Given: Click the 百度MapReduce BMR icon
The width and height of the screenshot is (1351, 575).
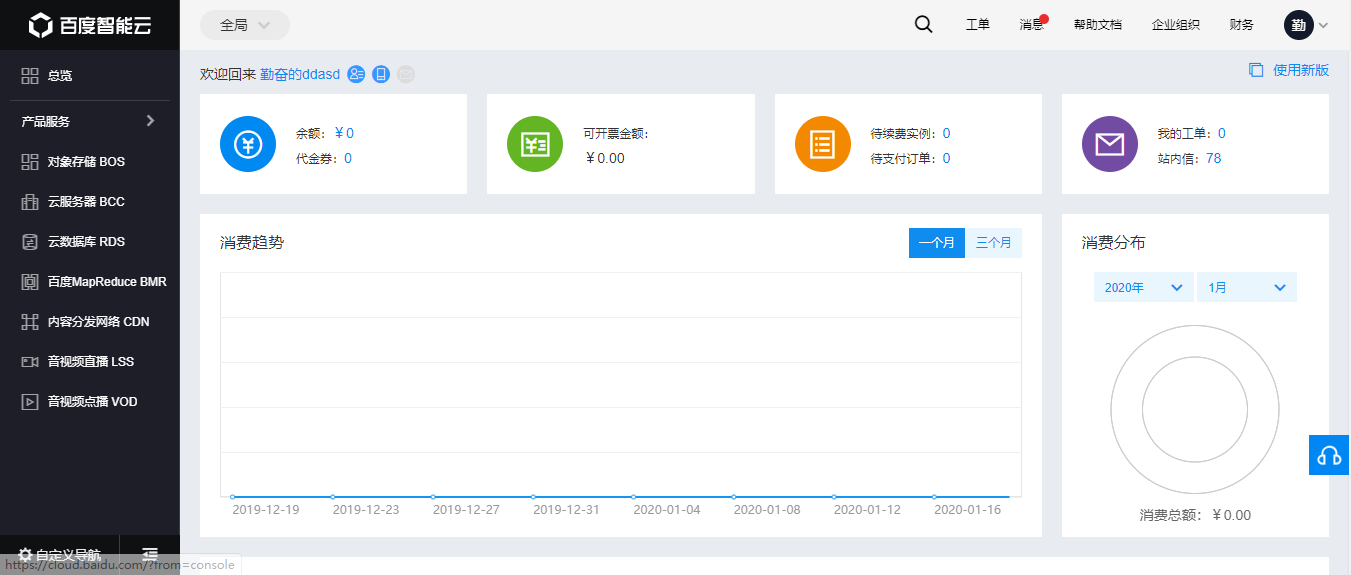Looking at the screenshot, I should [x=30, y=281].
